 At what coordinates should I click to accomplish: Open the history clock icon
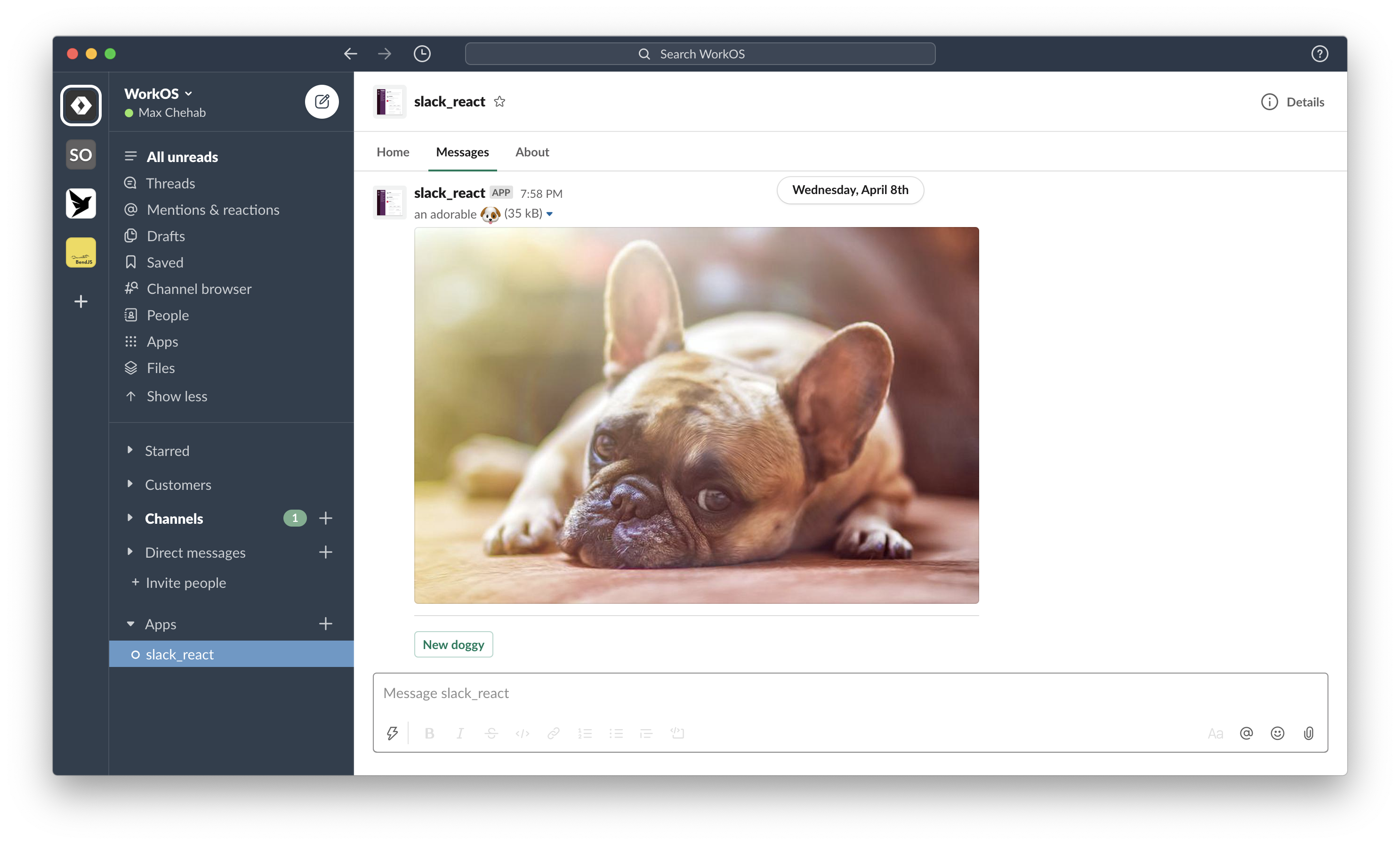pyautogui.click(x=422, y=53)
